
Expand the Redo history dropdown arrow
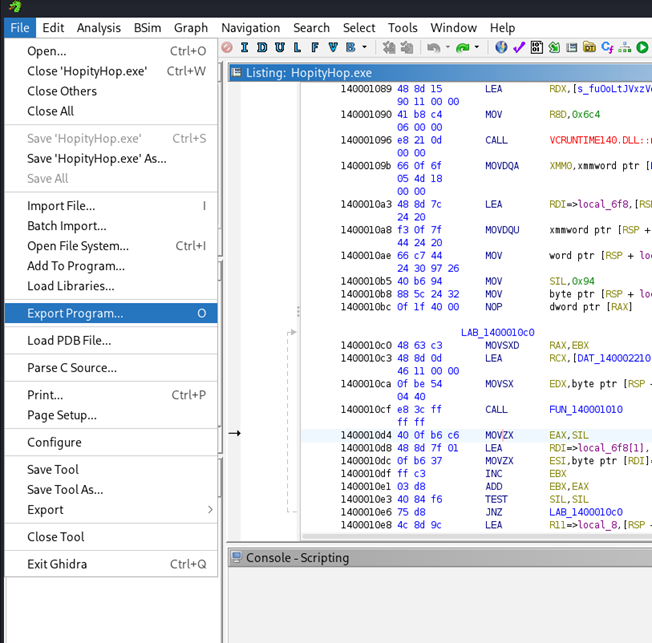coord(477,47)
